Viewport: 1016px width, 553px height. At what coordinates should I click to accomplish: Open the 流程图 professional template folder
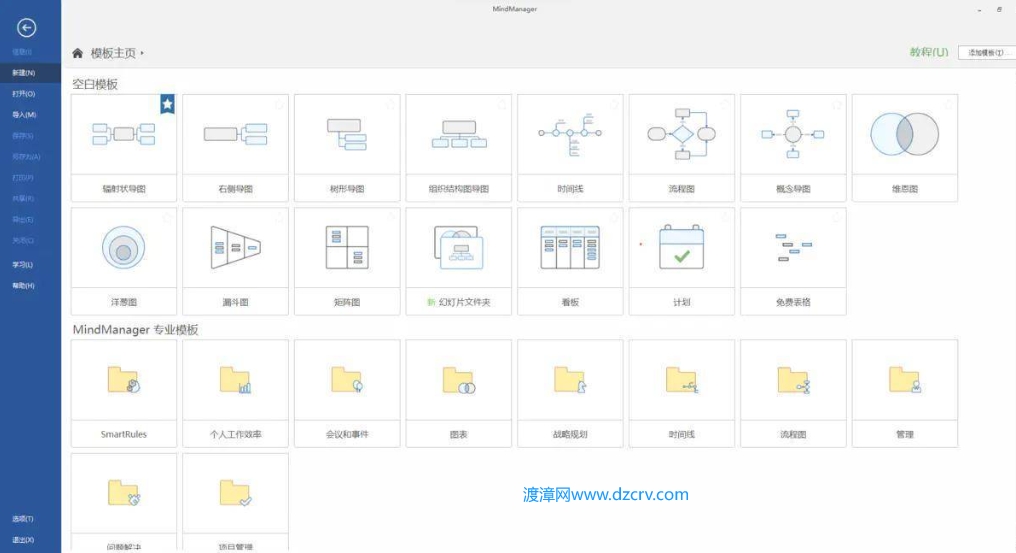pos(793,394)
